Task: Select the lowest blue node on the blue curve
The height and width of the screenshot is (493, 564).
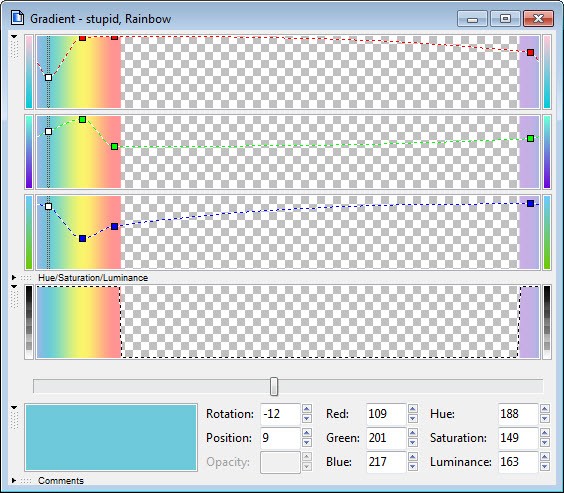Action: point(82,238)
